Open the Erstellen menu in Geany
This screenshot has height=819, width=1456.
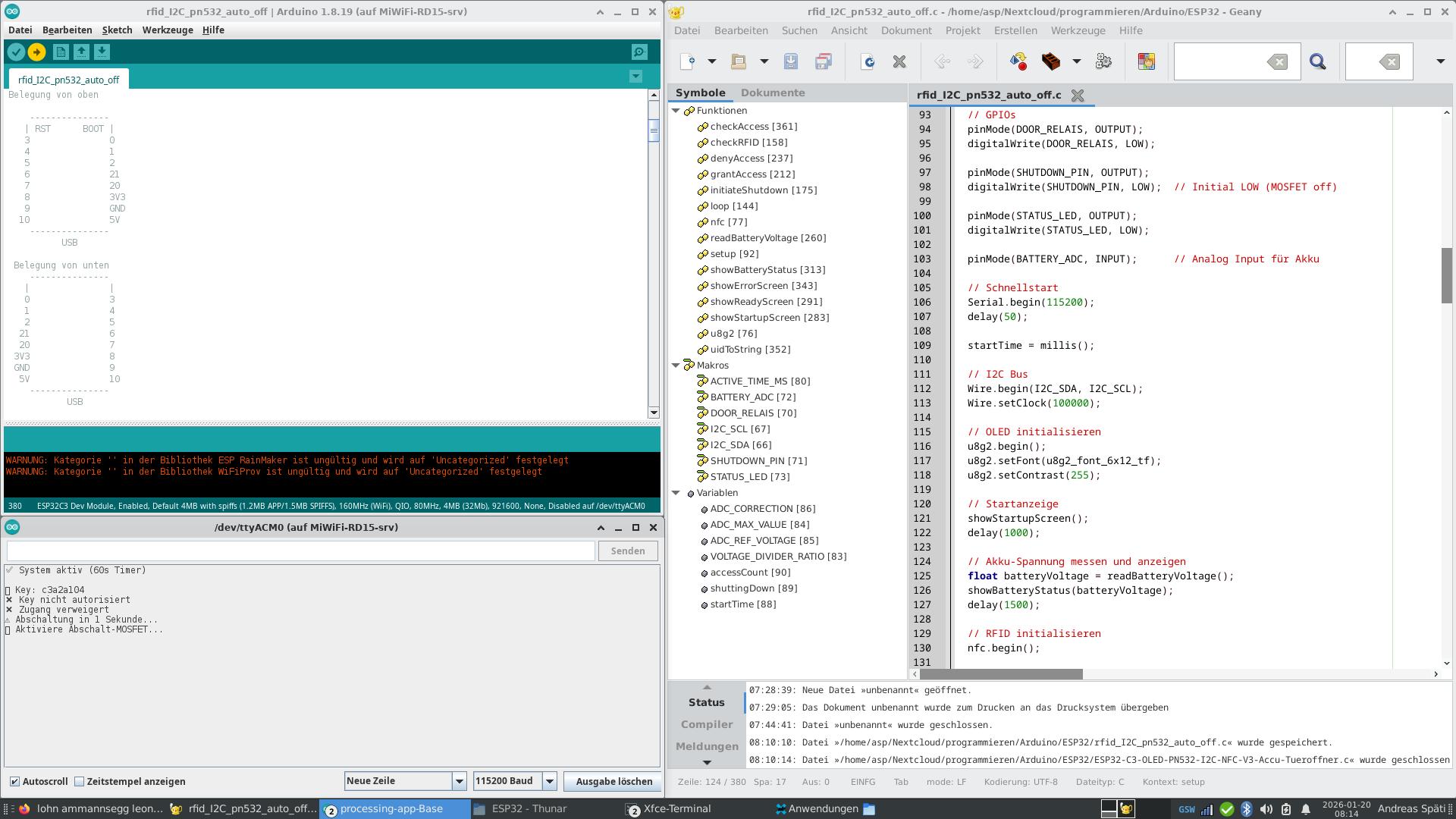coord(1015,30)
